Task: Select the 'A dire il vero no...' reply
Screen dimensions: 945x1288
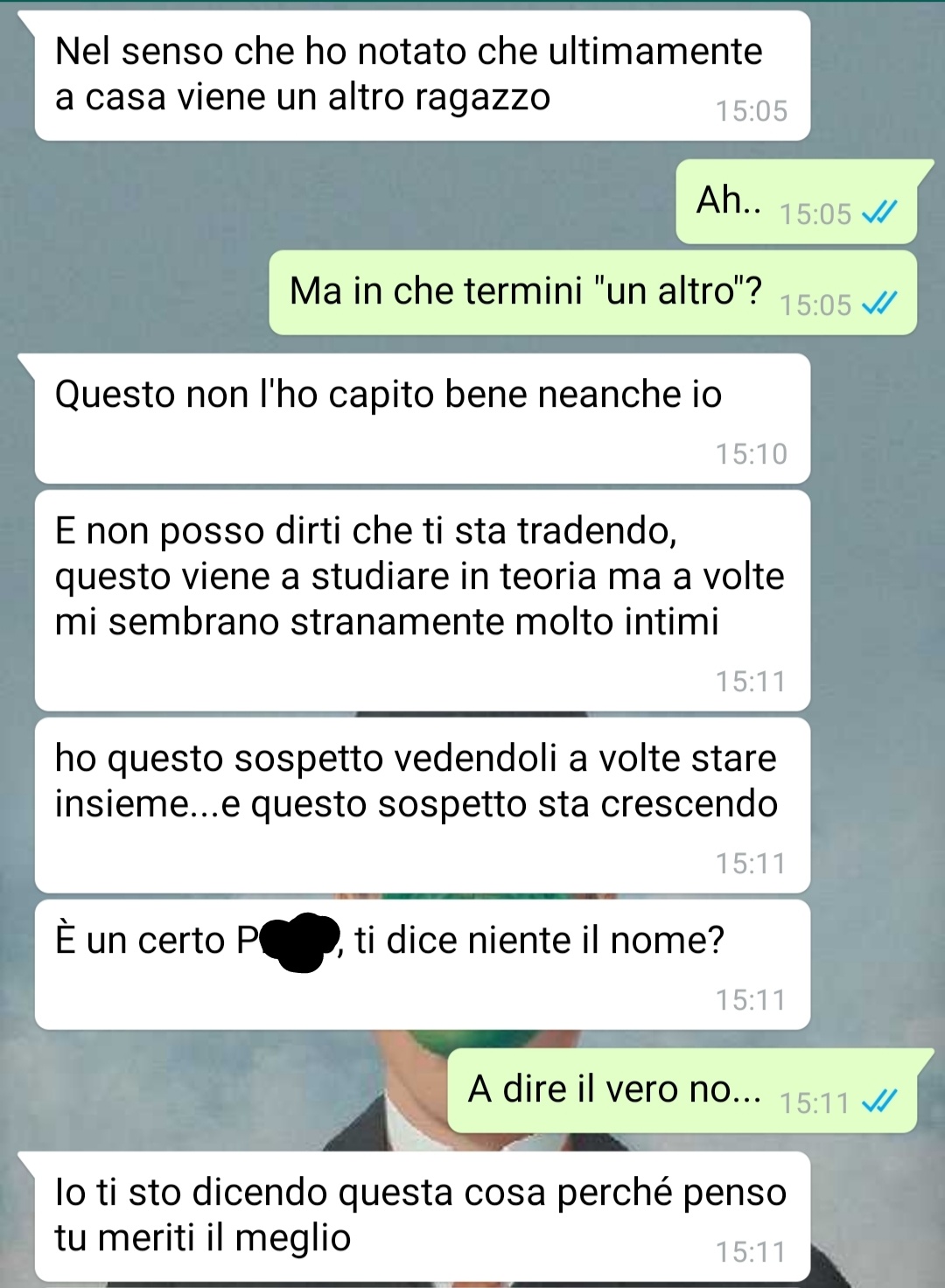Action: 682,1090
